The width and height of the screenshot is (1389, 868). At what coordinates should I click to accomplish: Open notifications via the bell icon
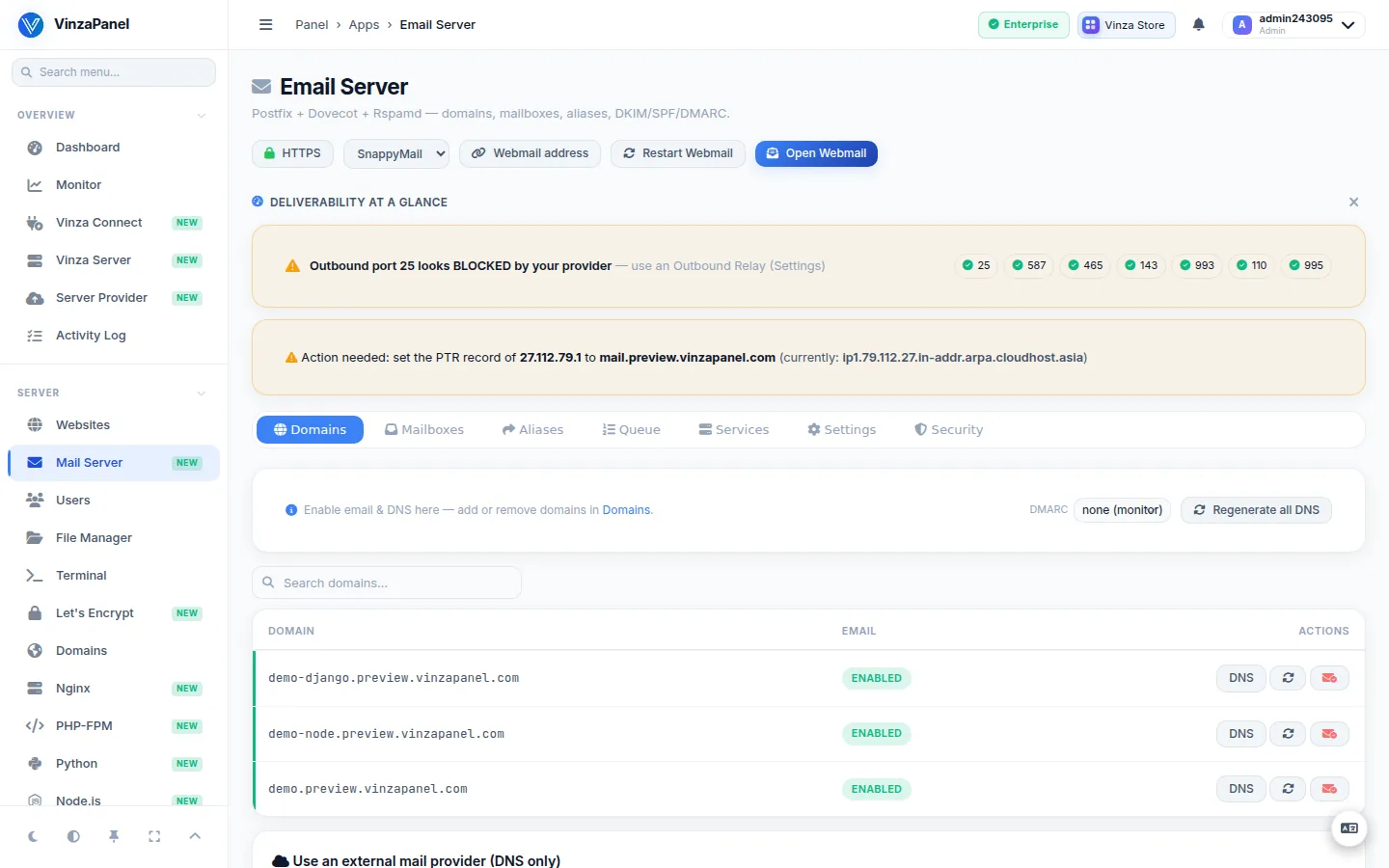pos(1198,25)
